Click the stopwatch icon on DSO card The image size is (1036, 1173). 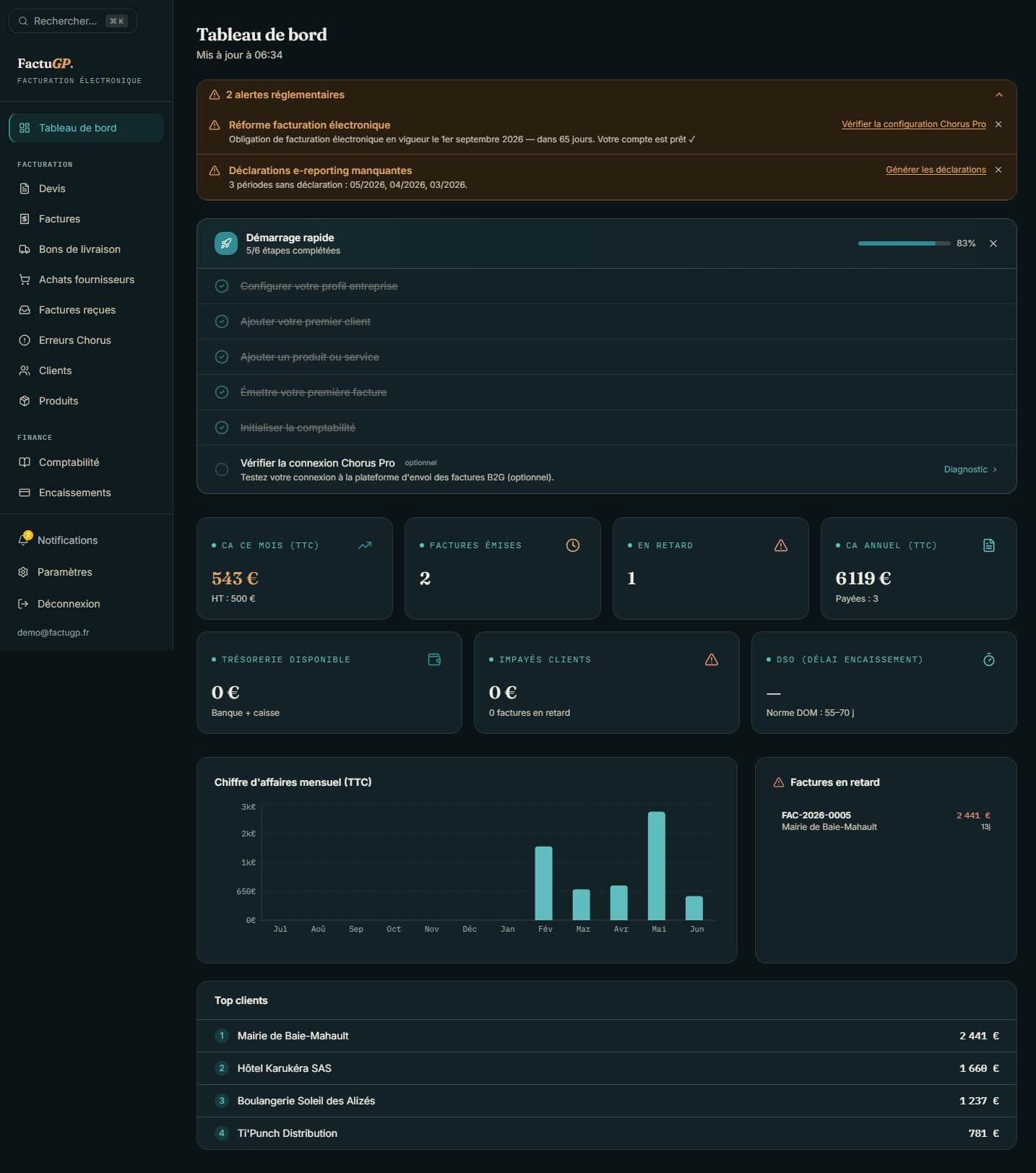click(989, 659)
